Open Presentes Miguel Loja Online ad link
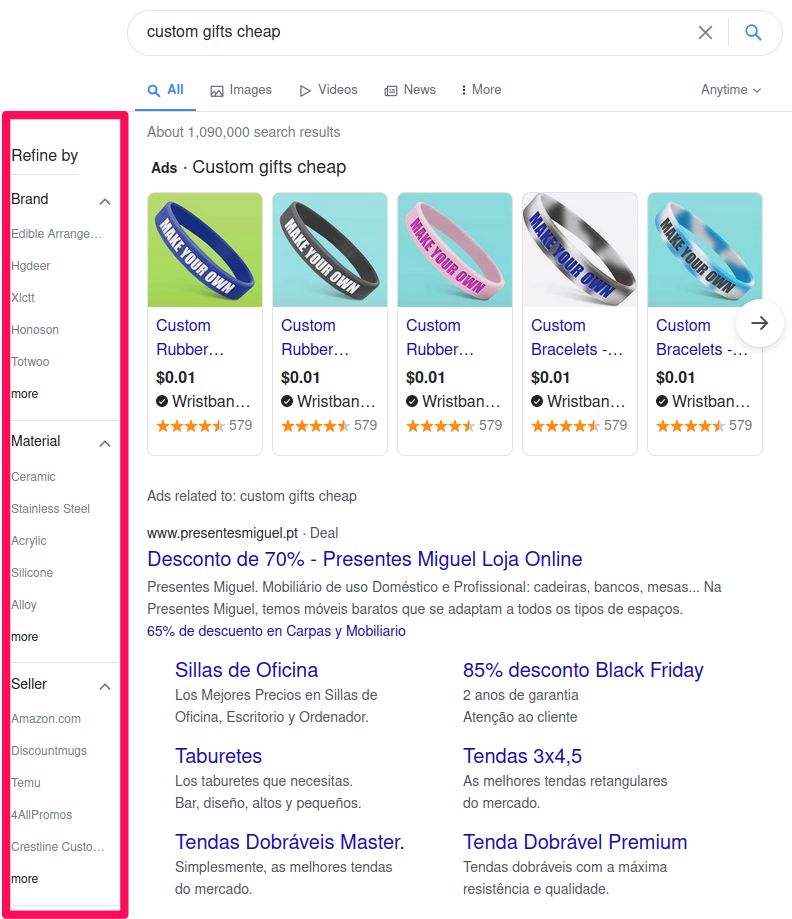 coord(364,559)
